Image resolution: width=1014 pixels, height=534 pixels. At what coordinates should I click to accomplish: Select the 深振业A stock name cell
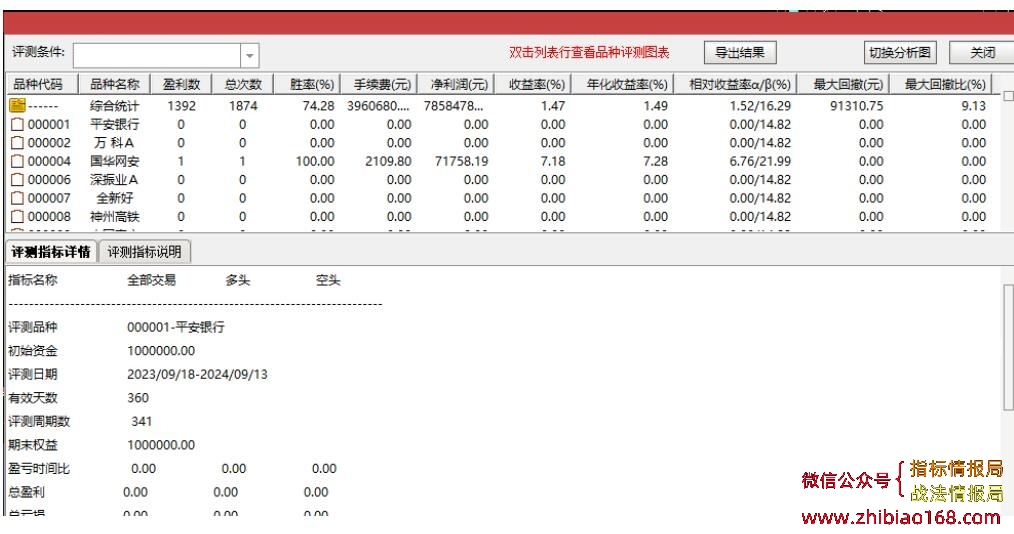114,179
